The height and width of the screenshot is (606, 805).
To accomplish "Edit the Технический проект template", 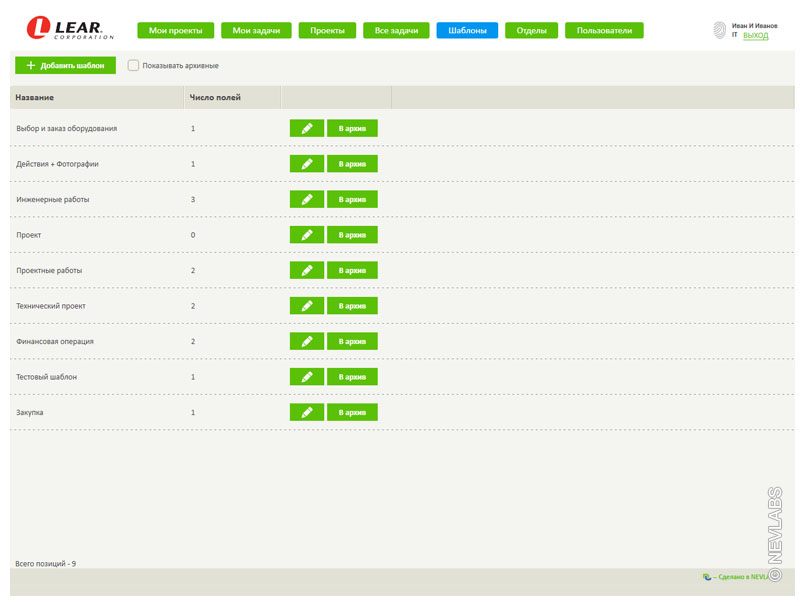I will point(307,306).
